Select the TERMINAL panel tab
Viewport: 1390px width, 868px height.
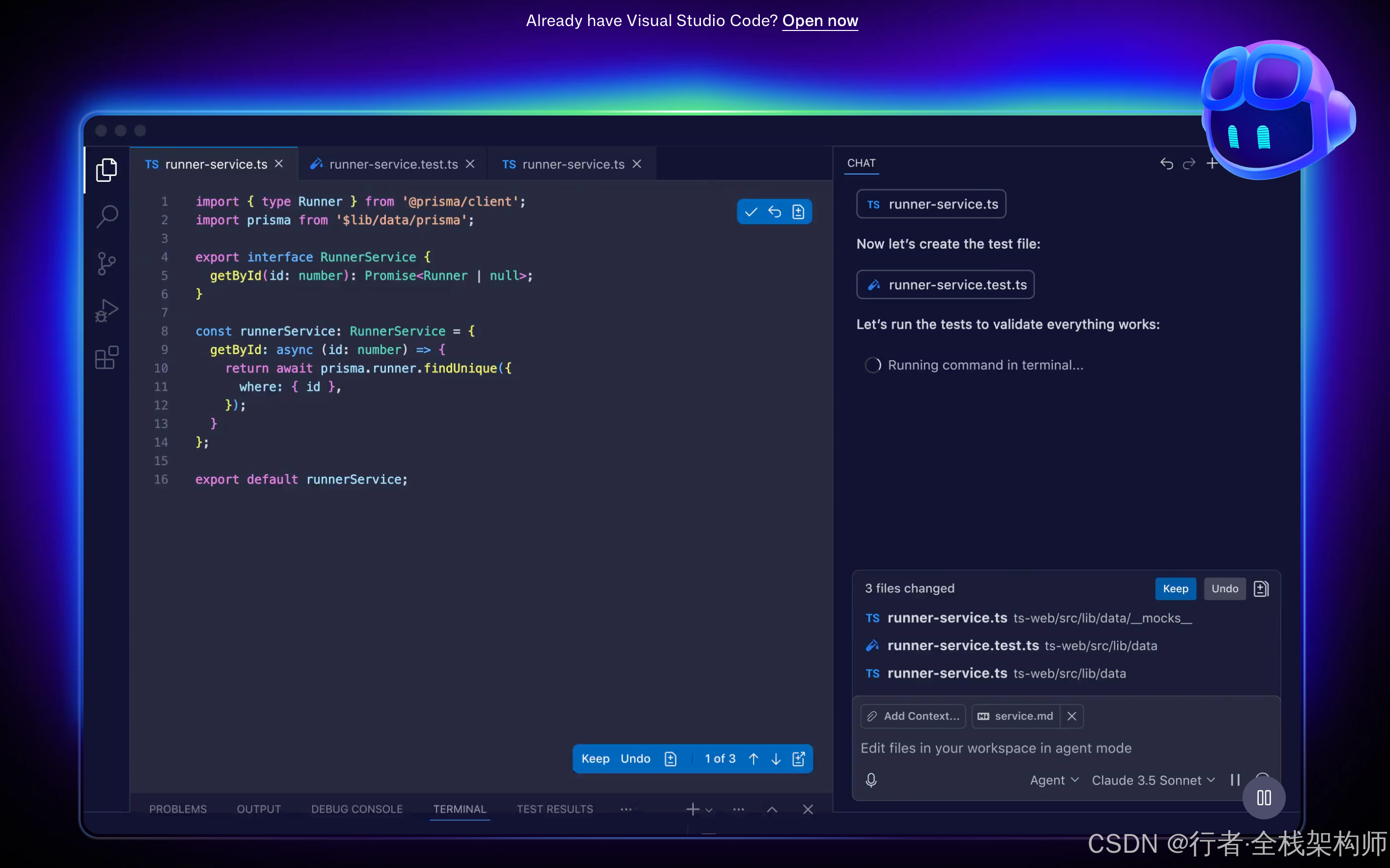coord(460,809)
